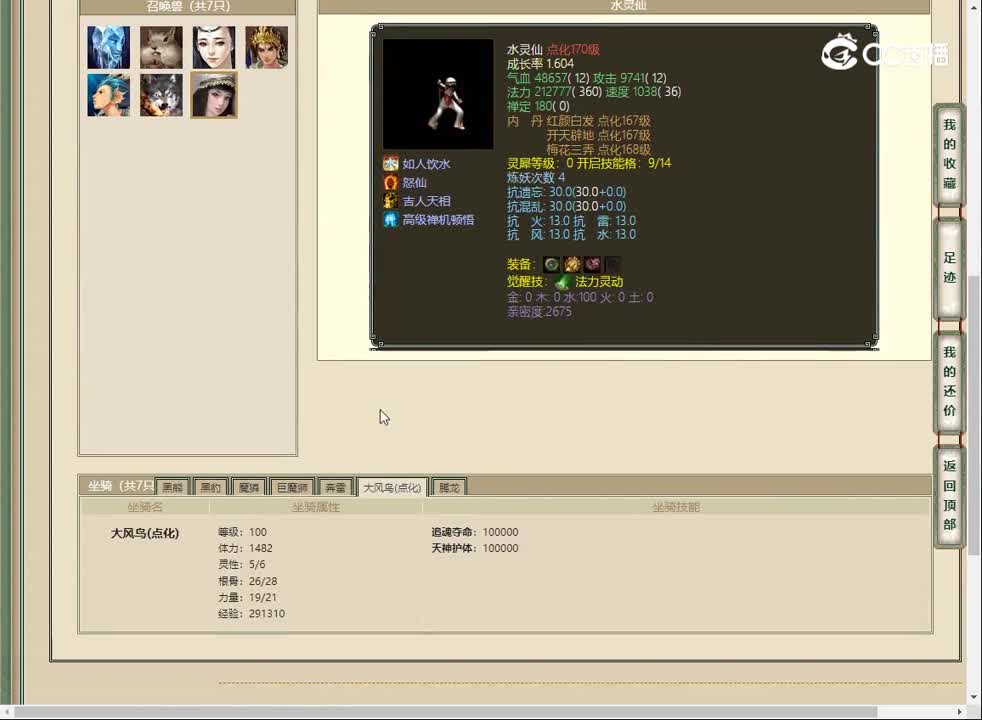Screen dimensions: 982x720
Task: Click the vertical scrollbar down arrow
Action: click(974, 697)
